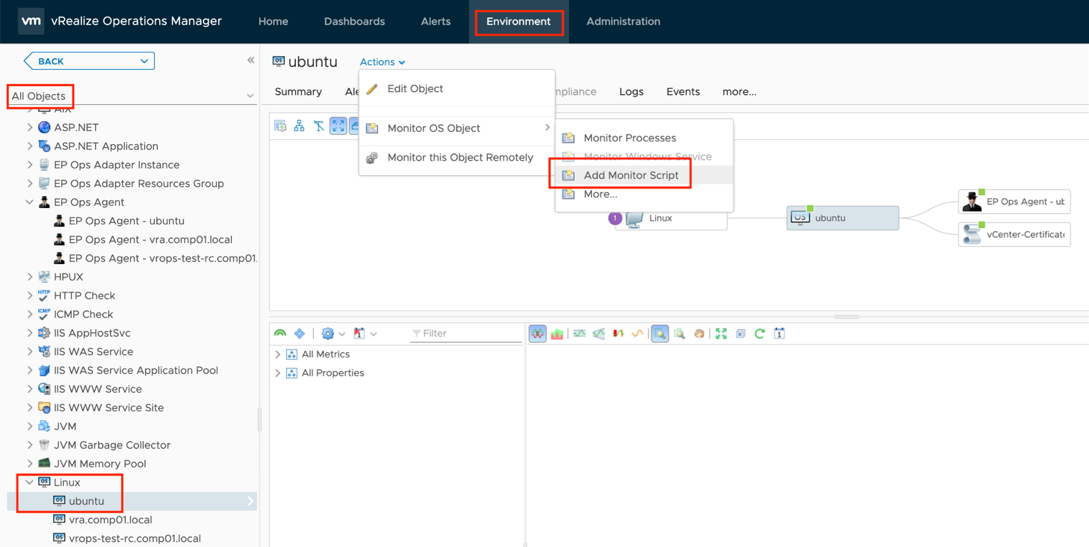The width and height of the screenshot is (1089, 547).
Task: Click the calendar date control icon
Action: point(780,334)
